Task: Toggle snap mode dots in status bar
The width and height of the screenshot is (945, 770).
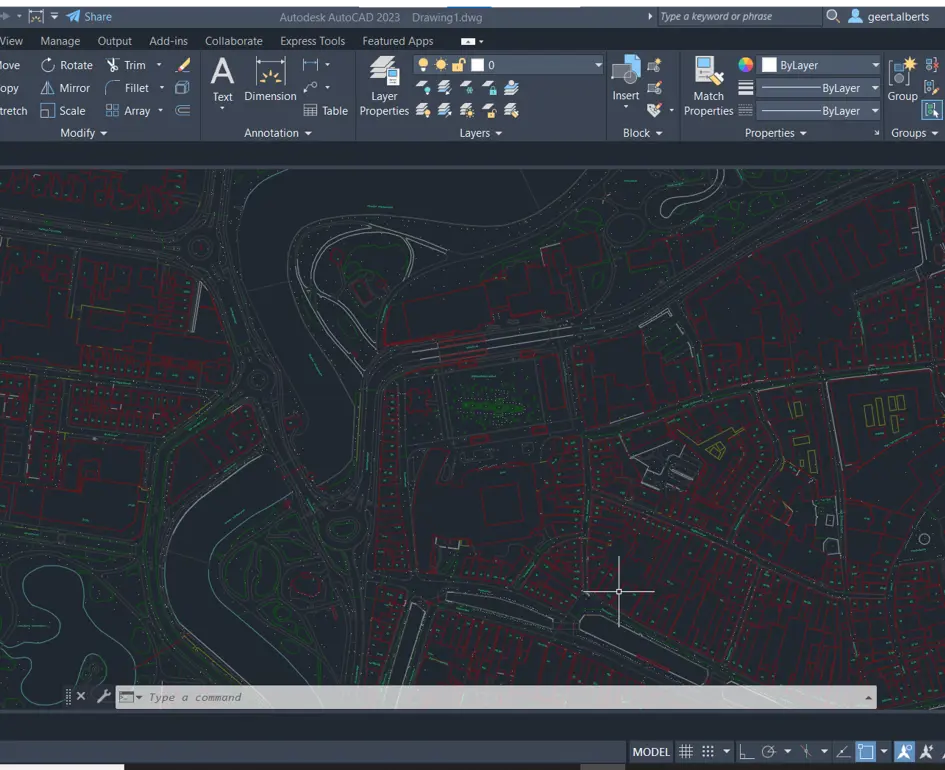Action: [708, 751]
